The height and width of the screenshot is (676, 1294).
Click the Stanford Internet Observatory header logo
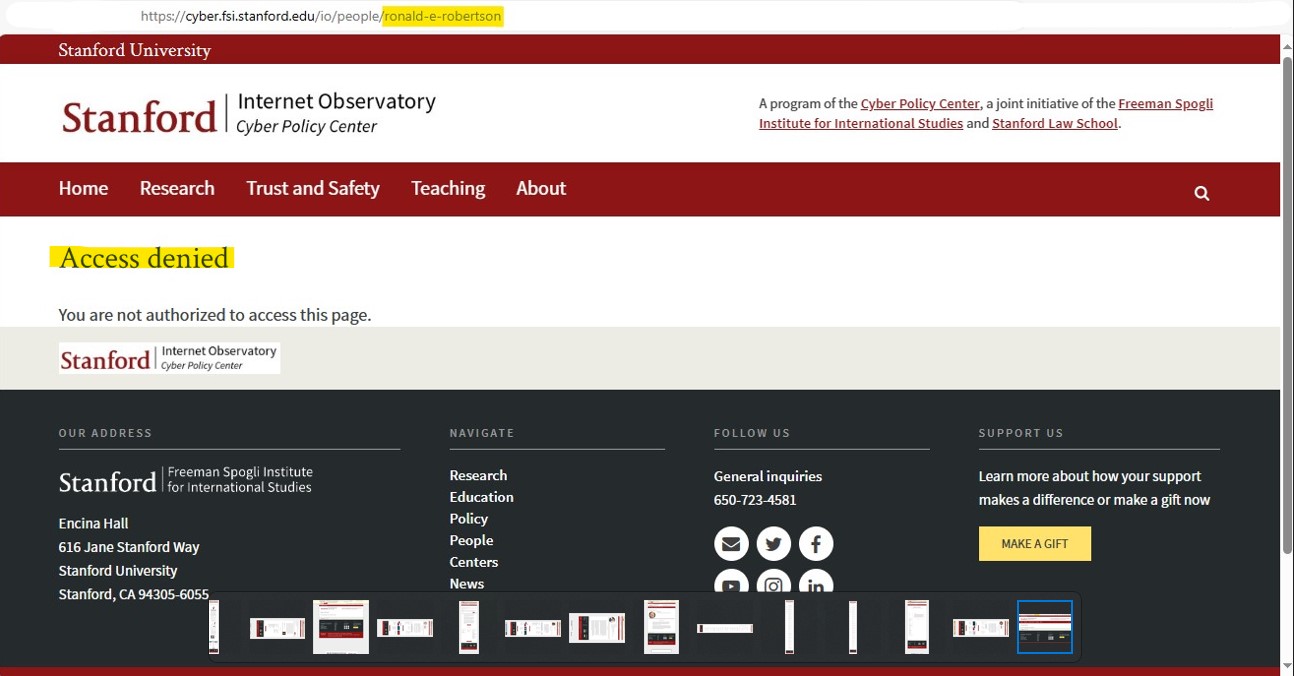[249, 115]
